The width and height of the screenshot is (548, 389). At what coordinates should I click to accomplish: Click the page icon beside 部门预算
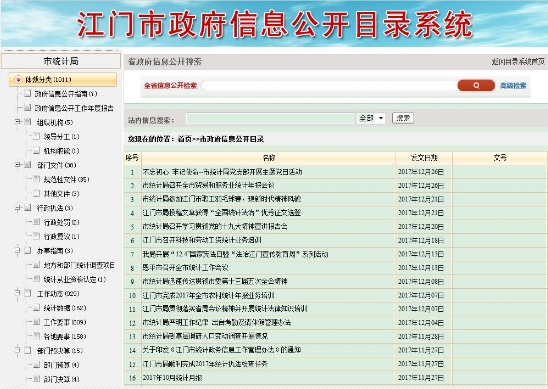[36, 365]
